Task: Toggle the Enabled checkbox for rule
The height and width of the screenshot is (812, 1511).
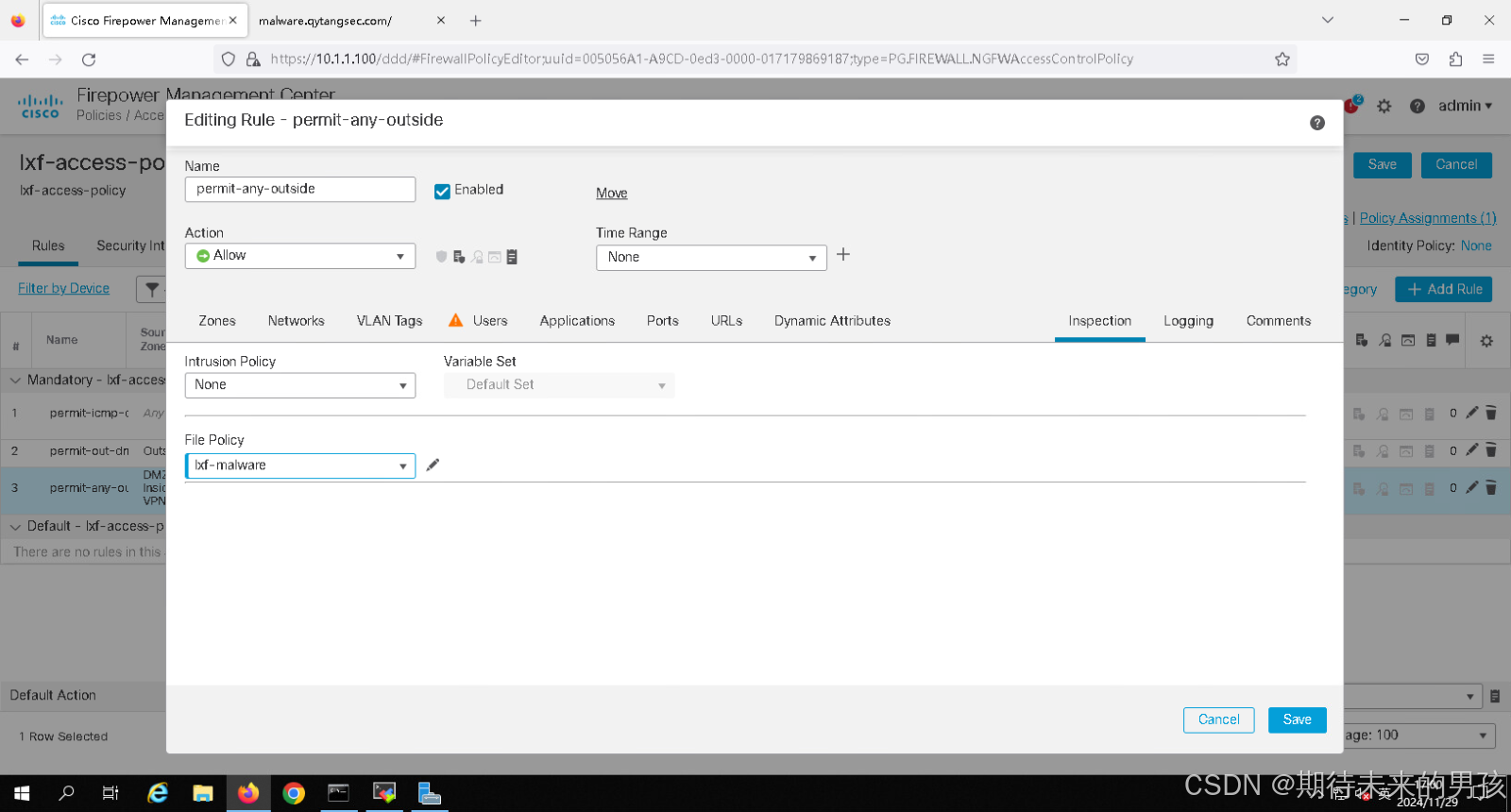Action: click(x=442, y=191)
